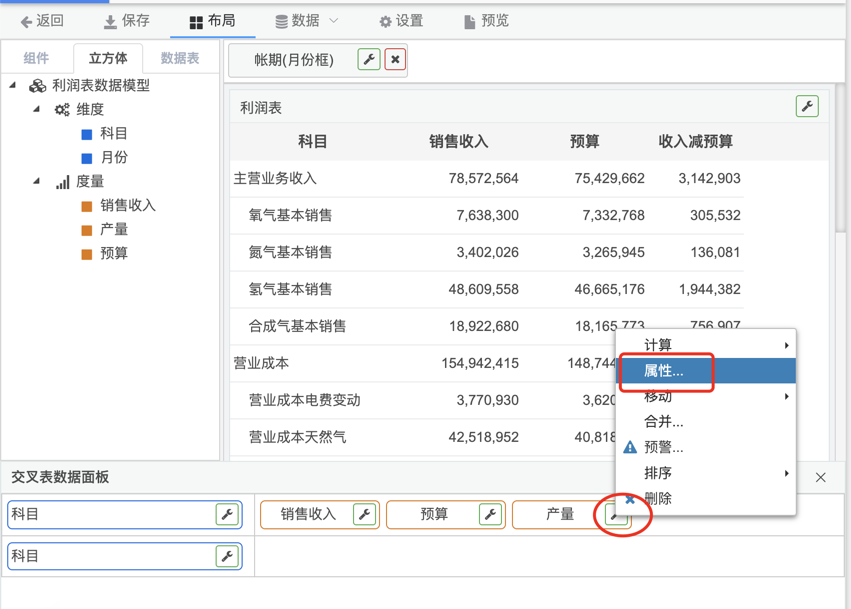The height and width of the screenshot is (609, 851).
Task: Collapse the 度量 tree node
Action: point(37,182)
